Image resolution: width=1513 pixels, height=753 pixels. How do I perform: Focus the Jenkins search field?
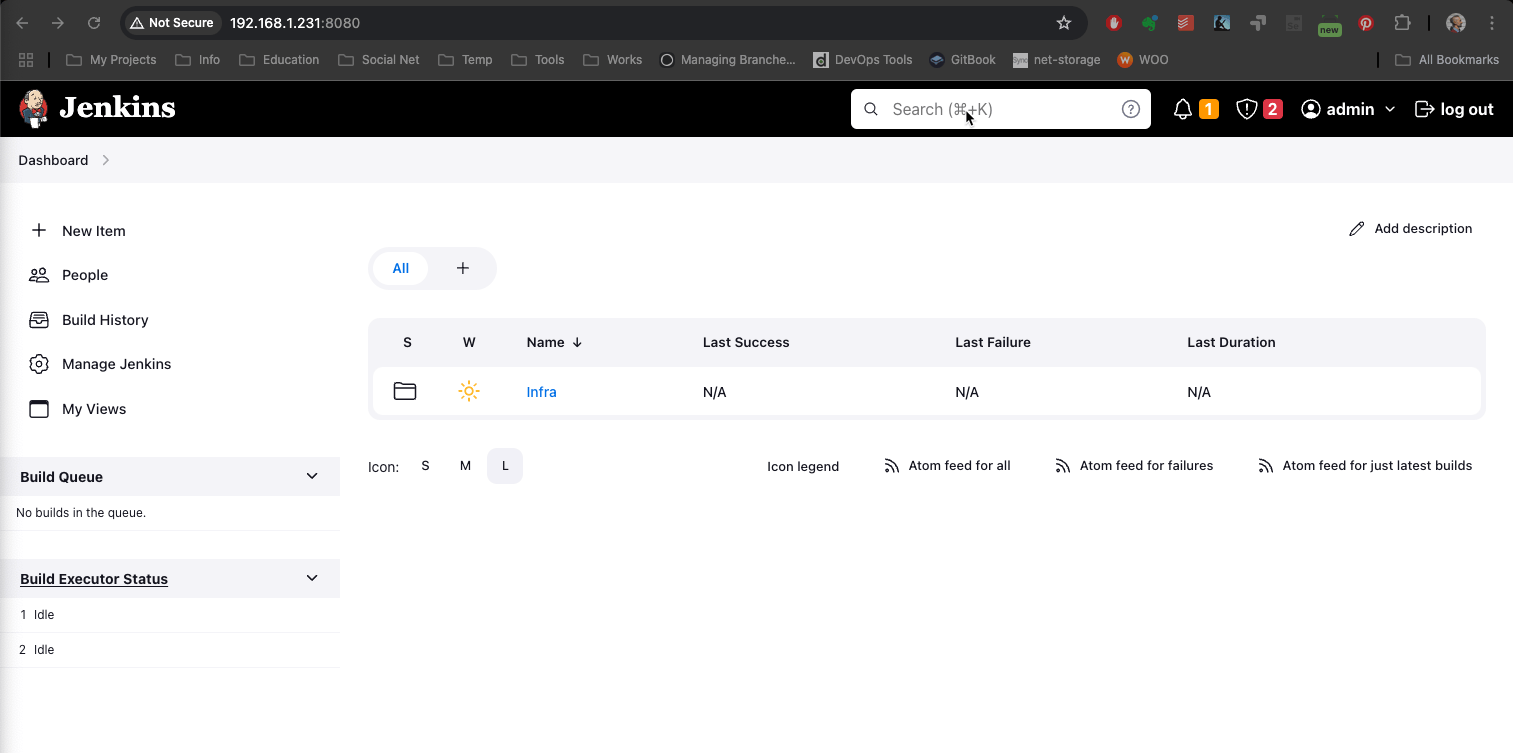(x=1000, y=109)
